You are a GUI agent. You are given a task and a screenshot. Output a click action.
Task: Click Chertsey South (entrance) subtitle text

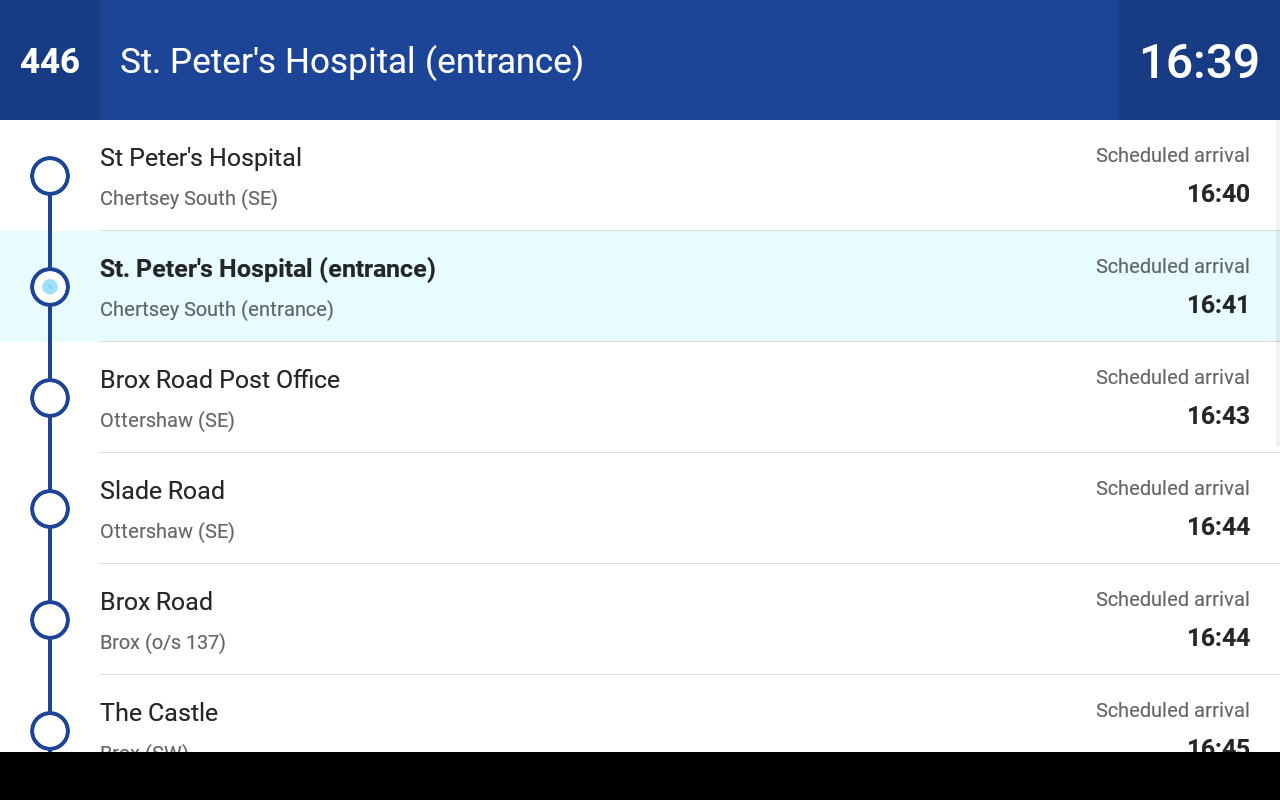[x=217, y=310]
